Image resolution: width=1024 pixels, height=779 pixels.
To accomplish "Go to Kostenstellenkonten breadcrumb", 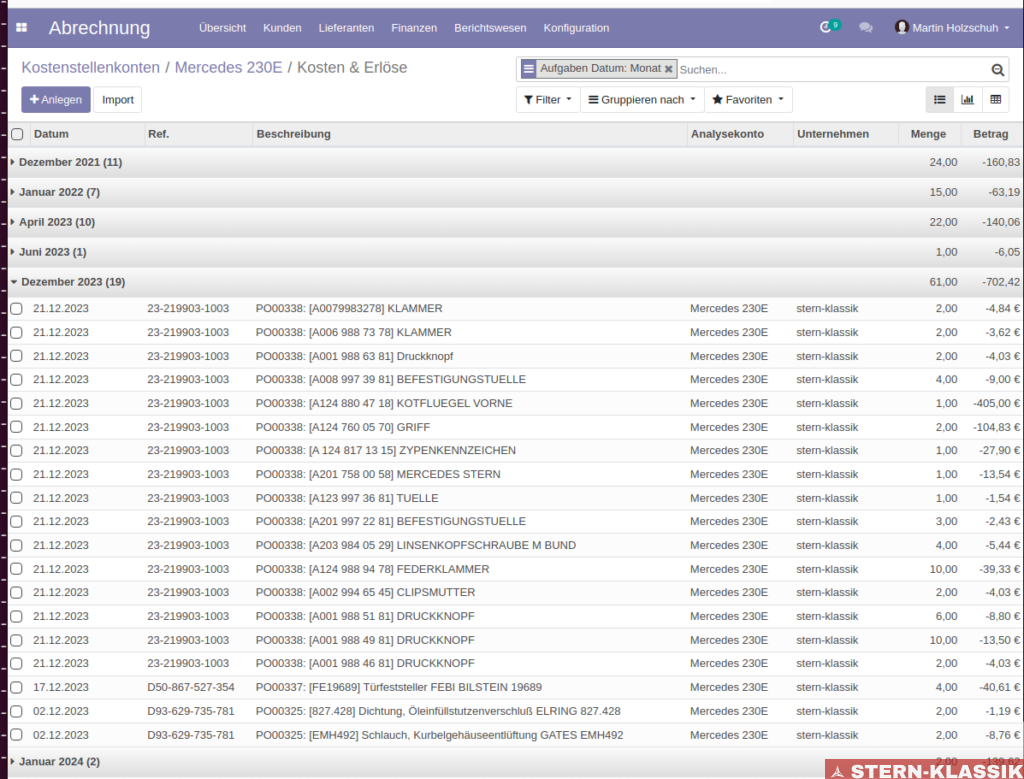I will 91,67.
